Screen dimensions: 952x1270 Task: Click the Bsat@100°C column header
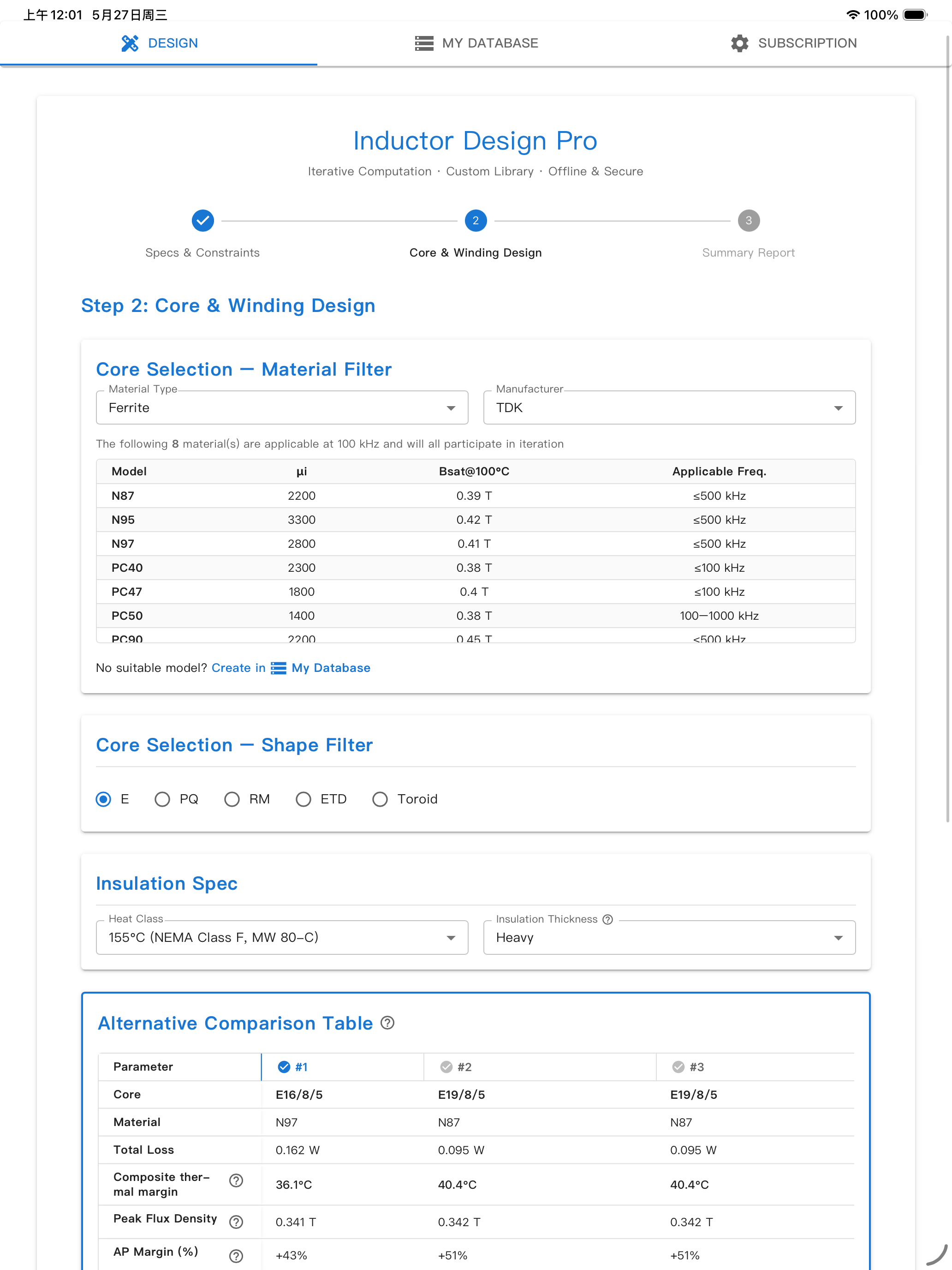click(x=474, y=471)
